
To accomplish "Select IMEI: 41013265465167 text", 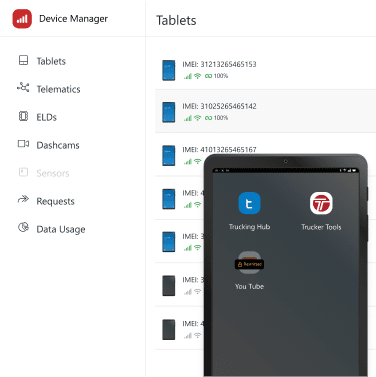I will pos(219,150).
